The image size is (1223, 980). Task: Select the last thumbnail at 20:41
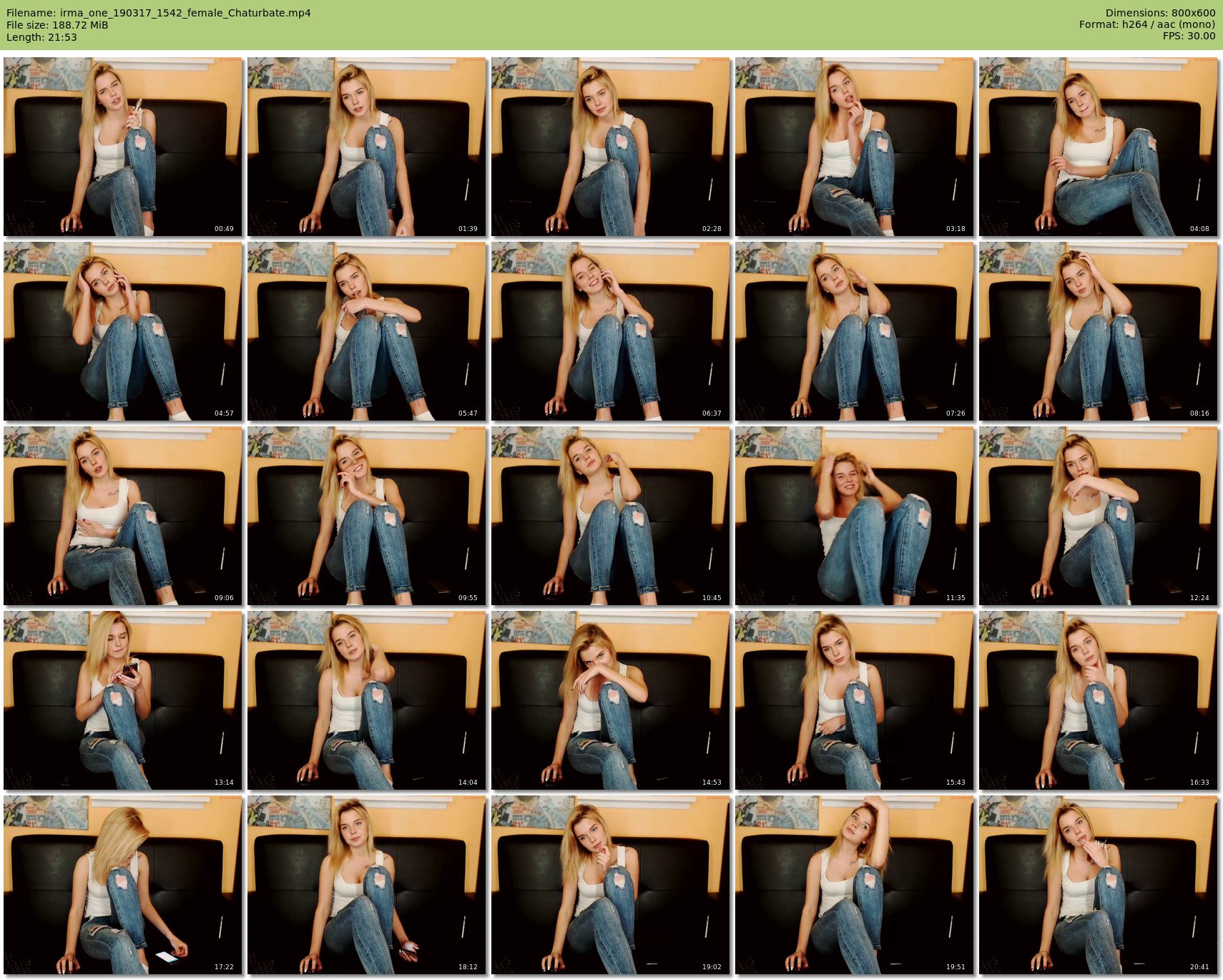pyautogui.click(x=1098, y=885)
